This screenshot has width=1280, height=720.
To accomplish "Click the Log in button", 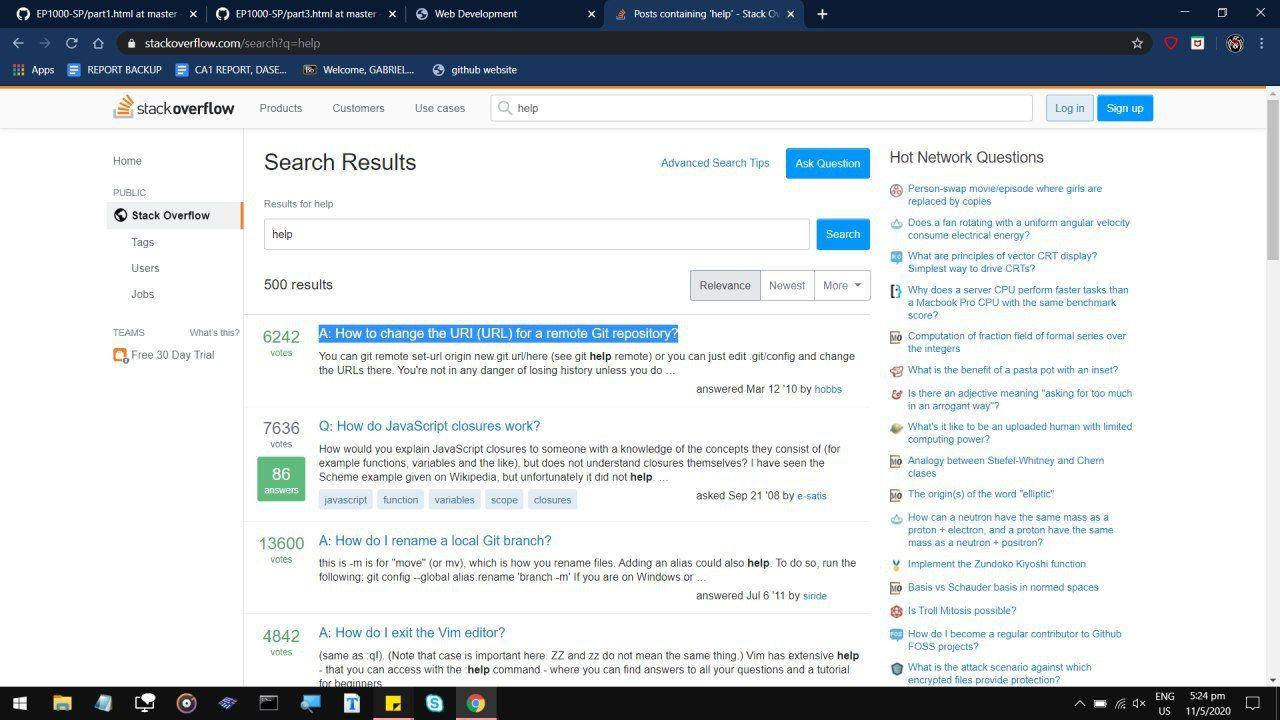I will [1069, 108].
